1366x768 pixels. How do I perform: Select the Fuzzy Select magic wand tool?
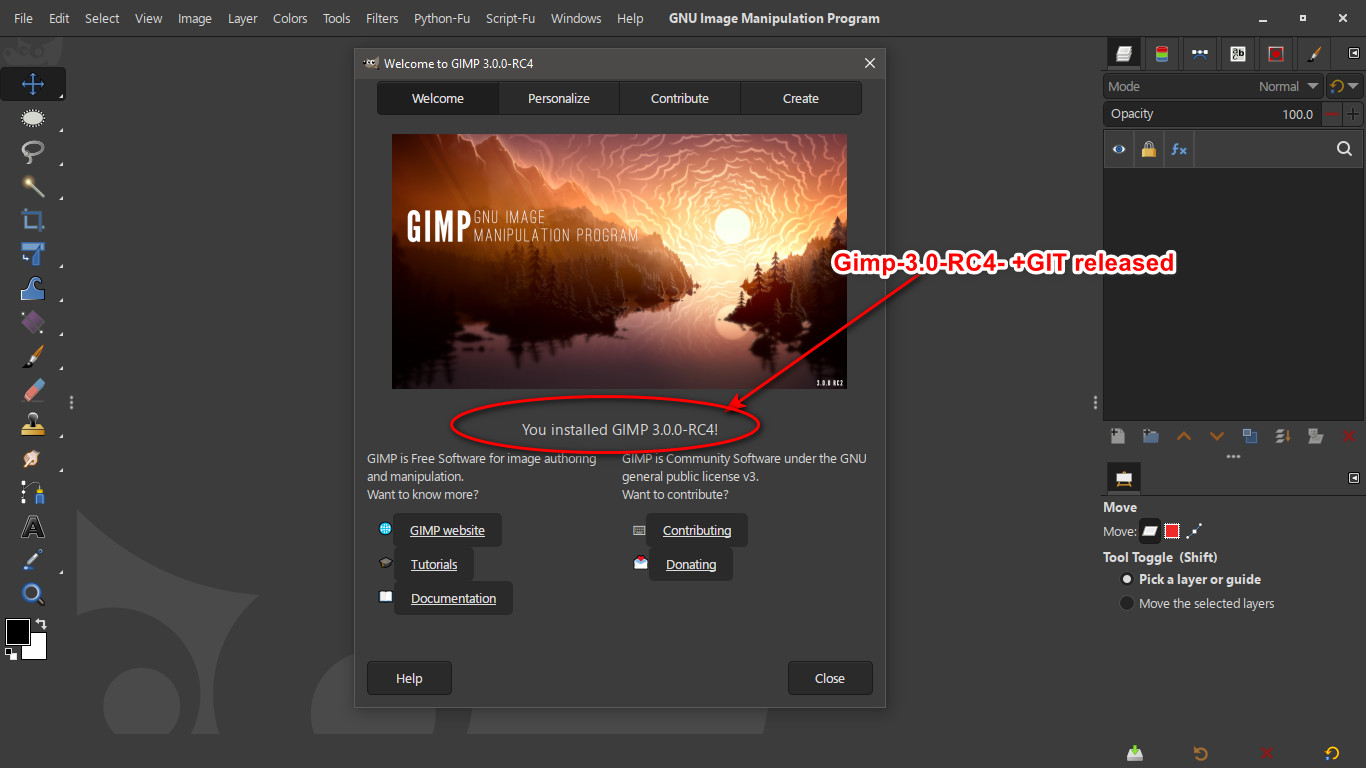(x=33, y=186)
